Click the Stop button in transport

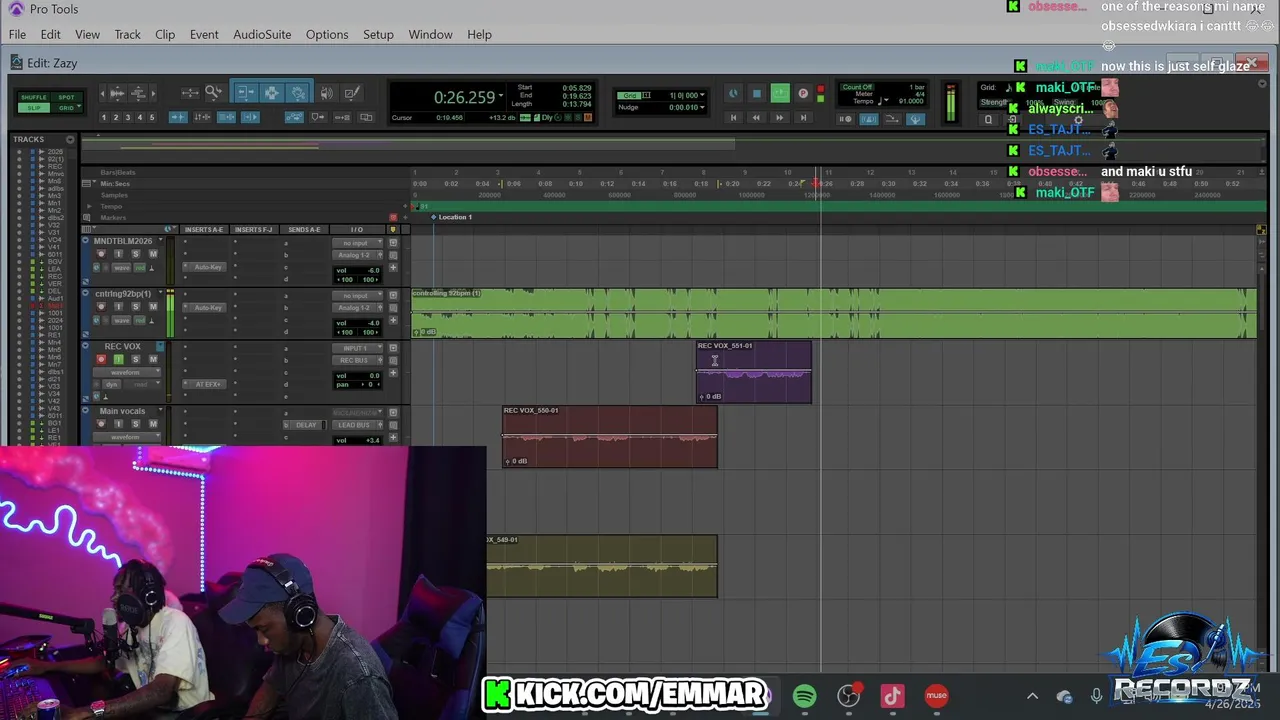click(x=756, y=93)
